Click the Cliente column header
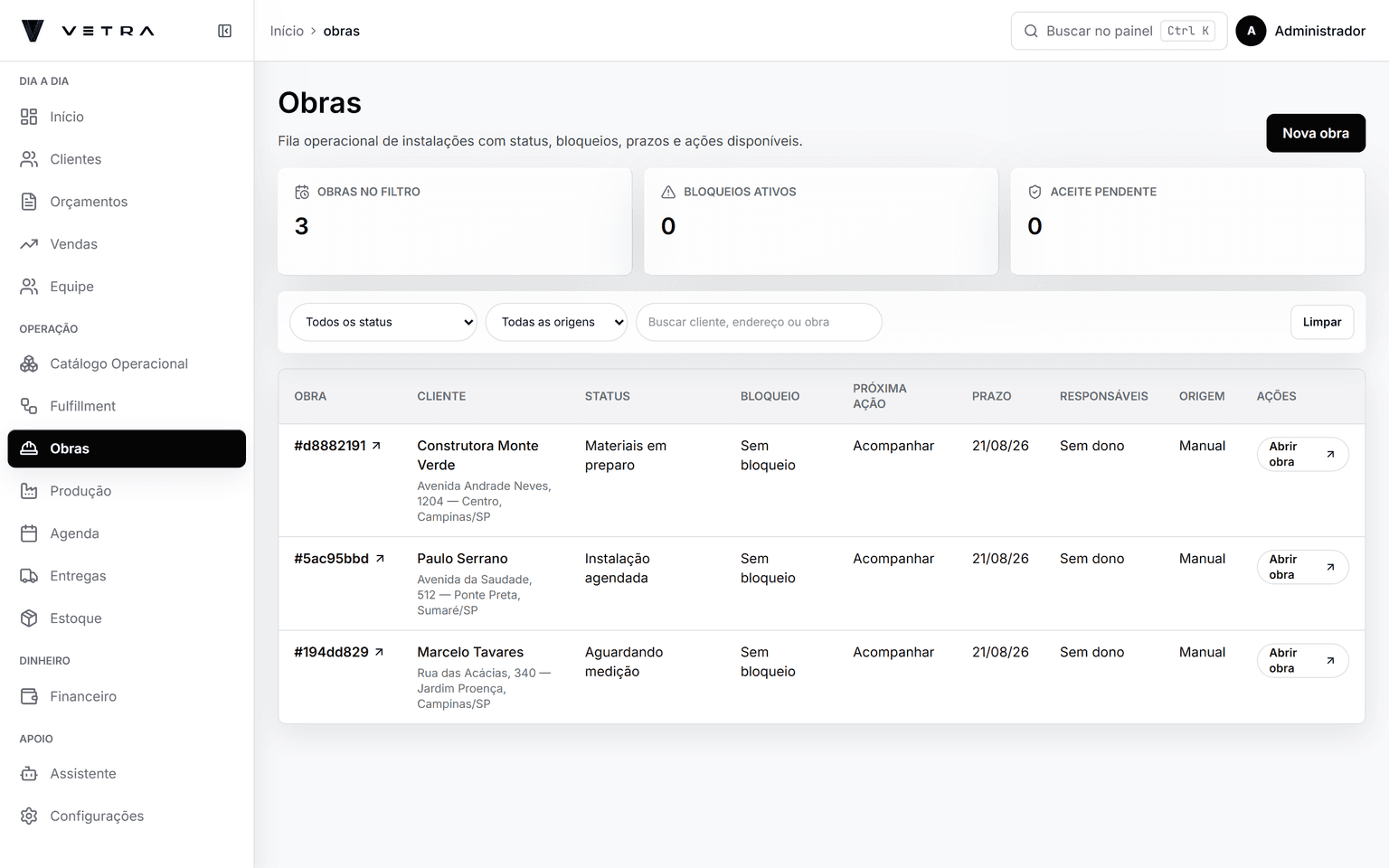Viewport: 1389px width, 868px height. coord(441,396)
